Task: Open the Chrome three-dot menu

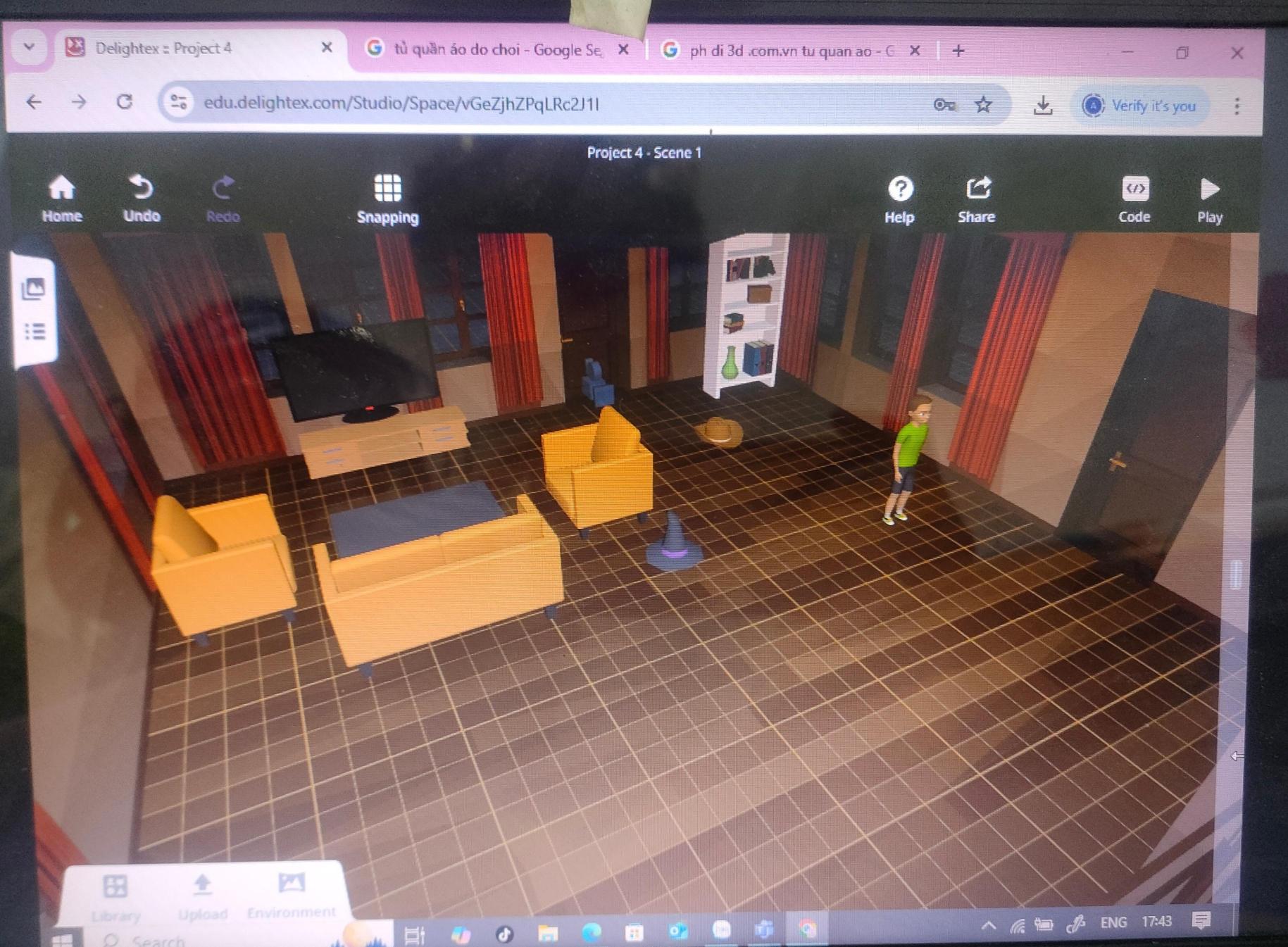Action: (x=1237, y=106)
